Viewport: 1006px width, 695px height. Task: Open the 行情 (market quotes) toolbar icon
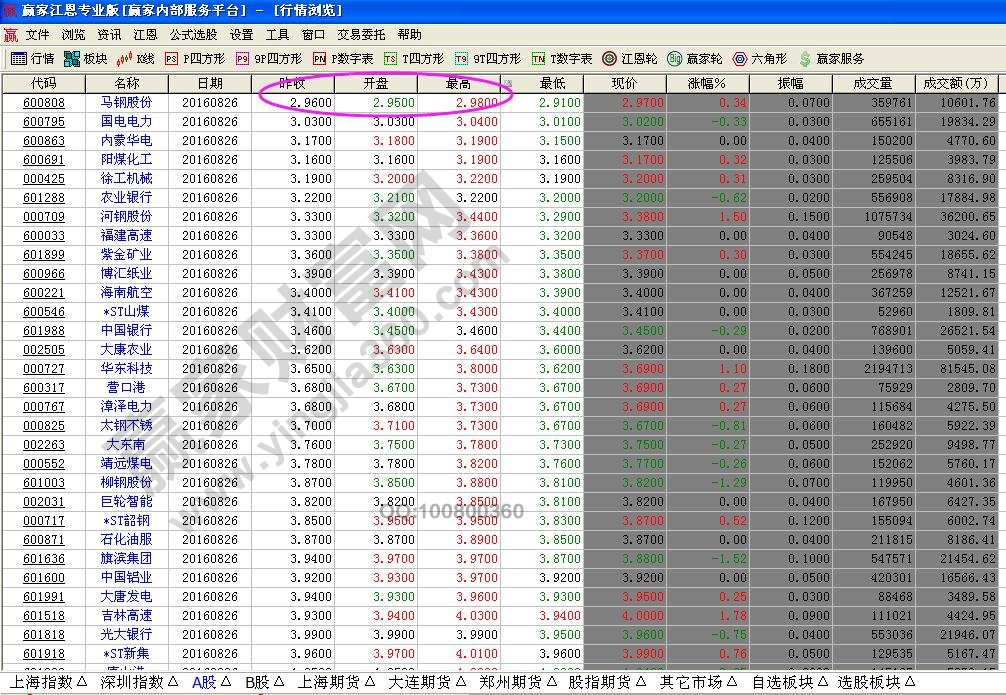click(x=30, y=58)
